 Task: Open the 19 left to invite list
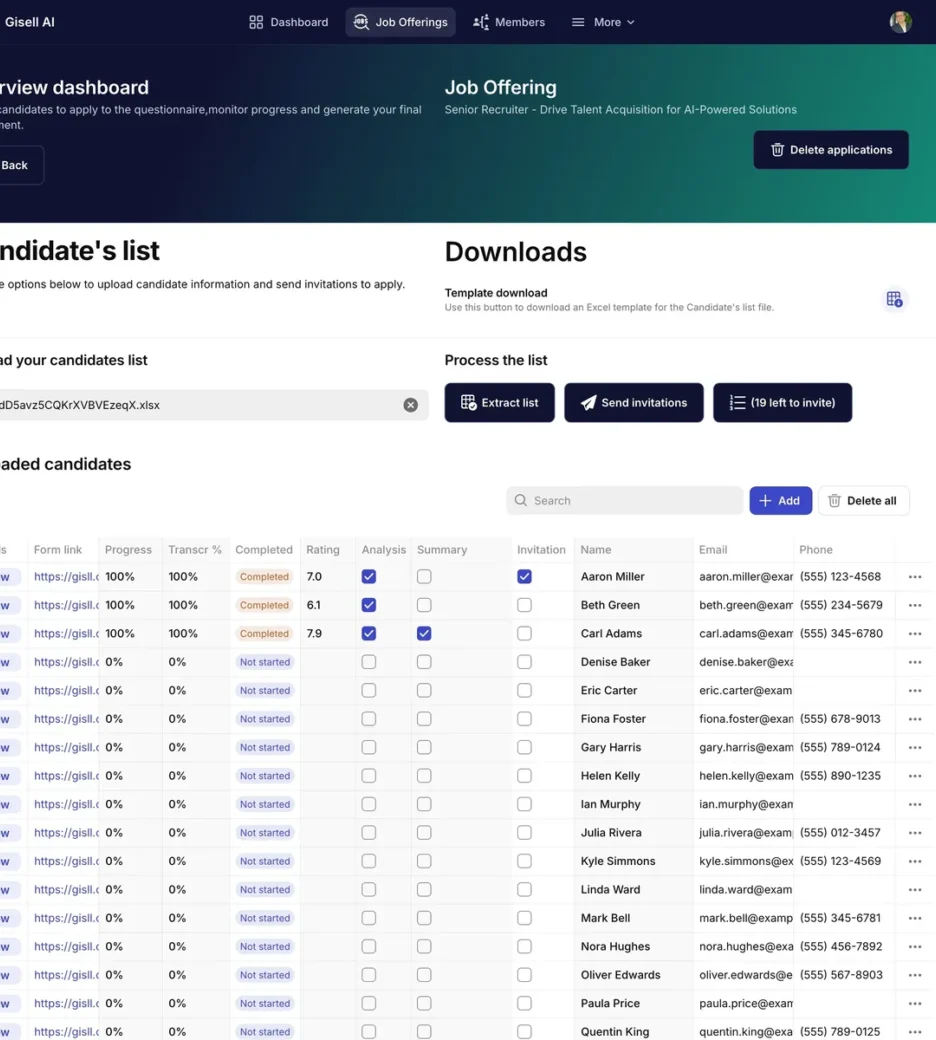click(782, 403)
